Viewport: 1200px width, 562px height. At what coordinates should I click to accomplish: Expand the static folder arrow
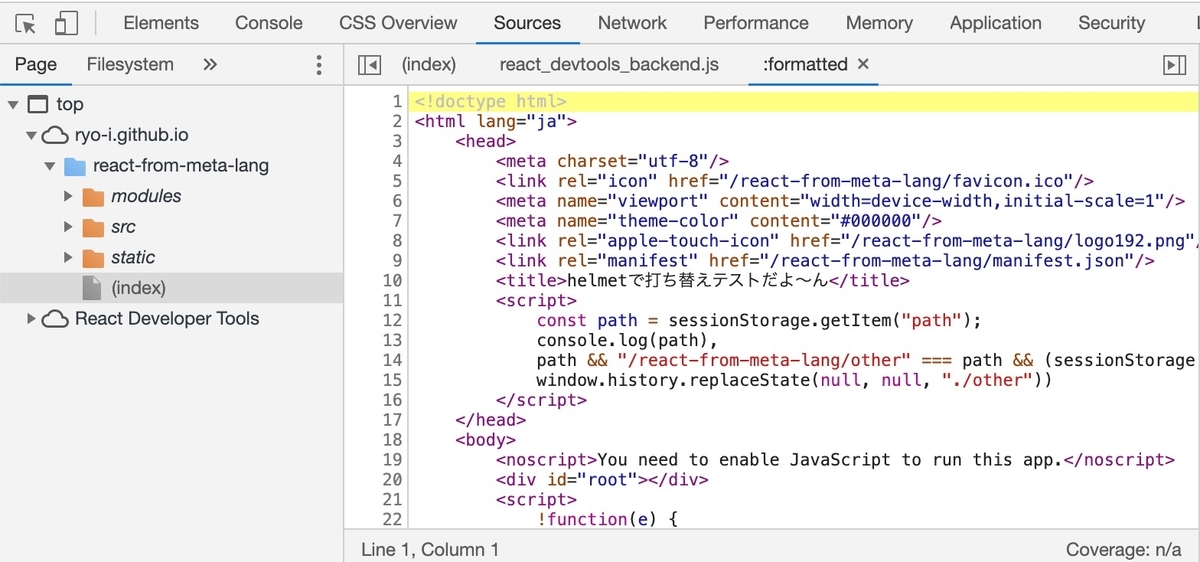[68, 258]
